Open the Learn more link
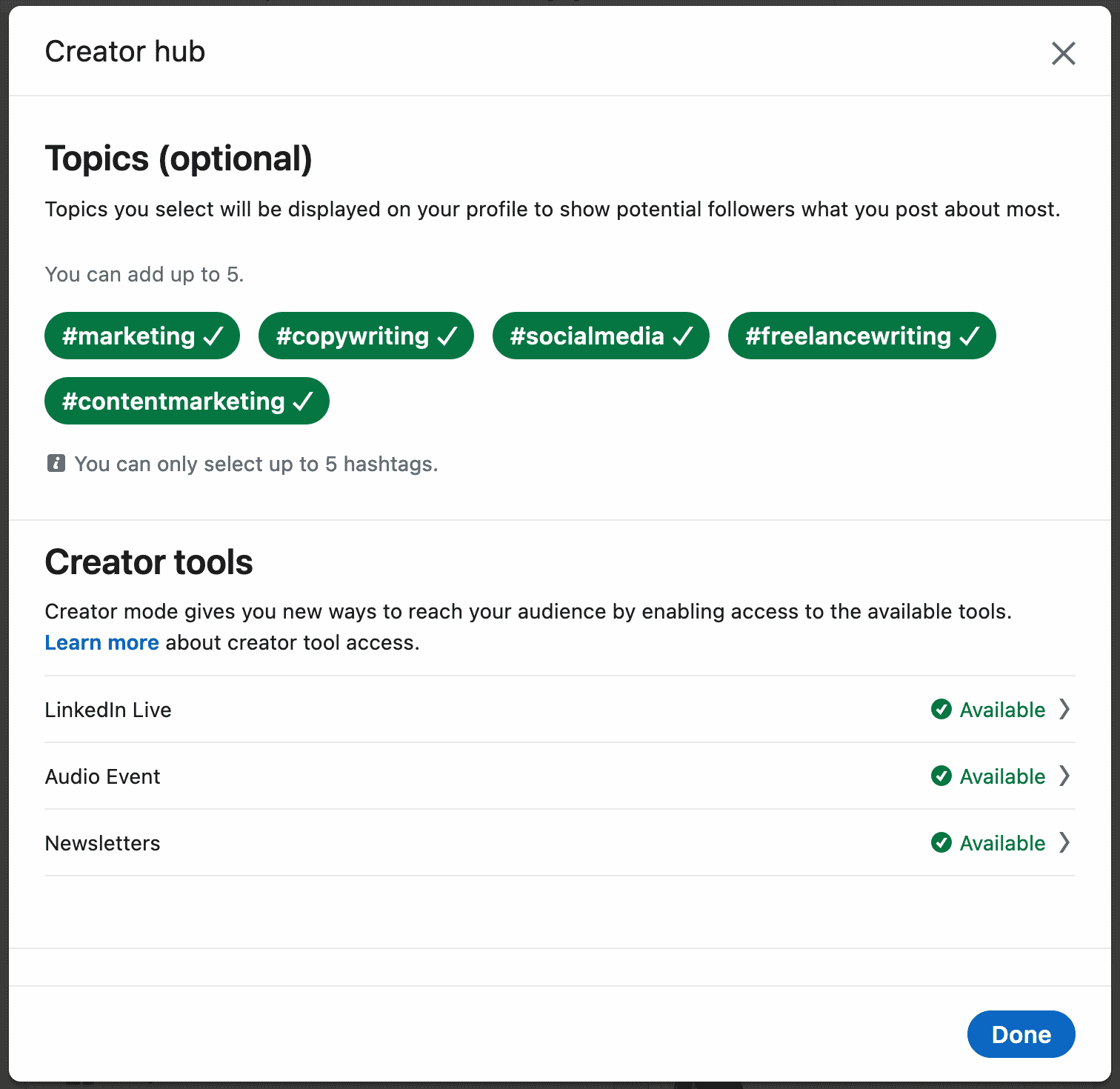Screen dimensions: 1120x1089 coord(102,642)
